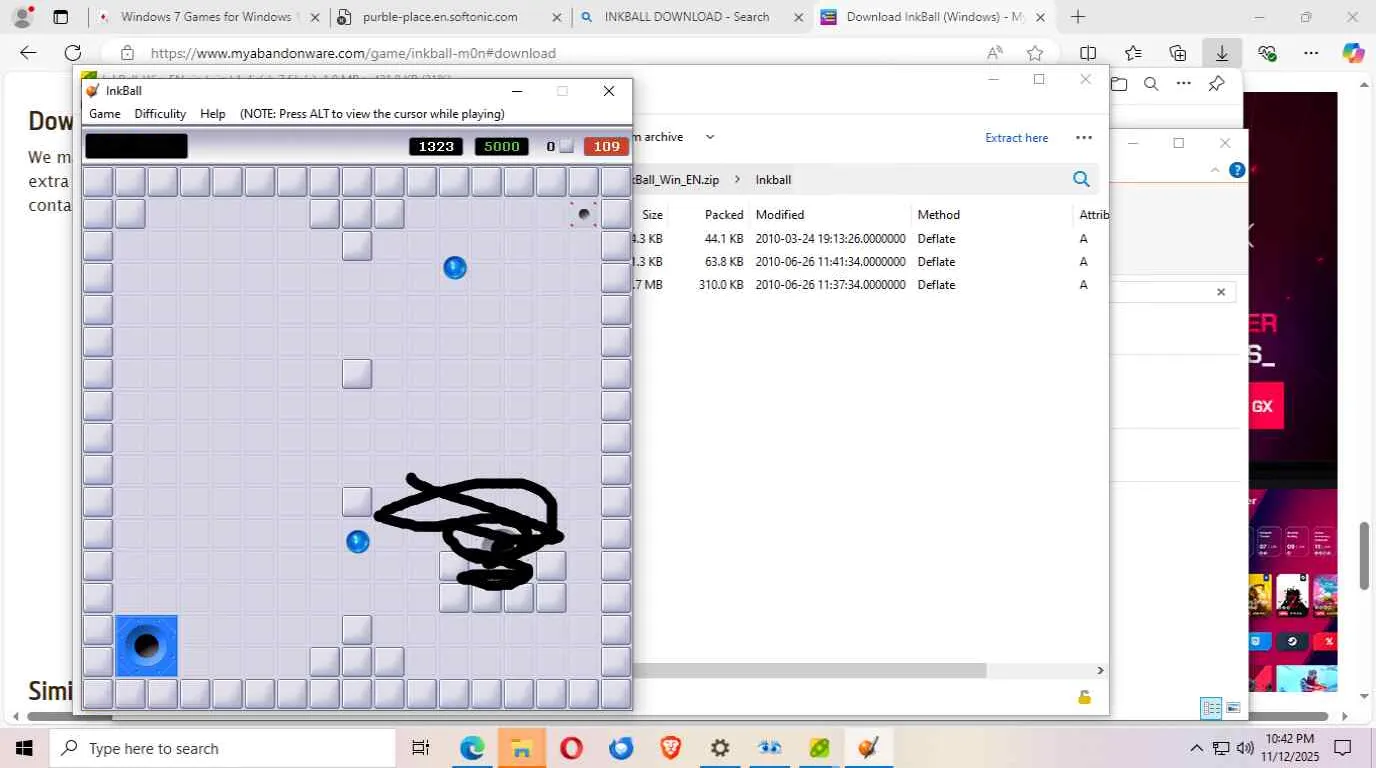Image resolution: width=1376 pixels, height=768 pixels.
Task: Pin the downloads popup
Action: pyautogui.click(x=1216, y=84)
